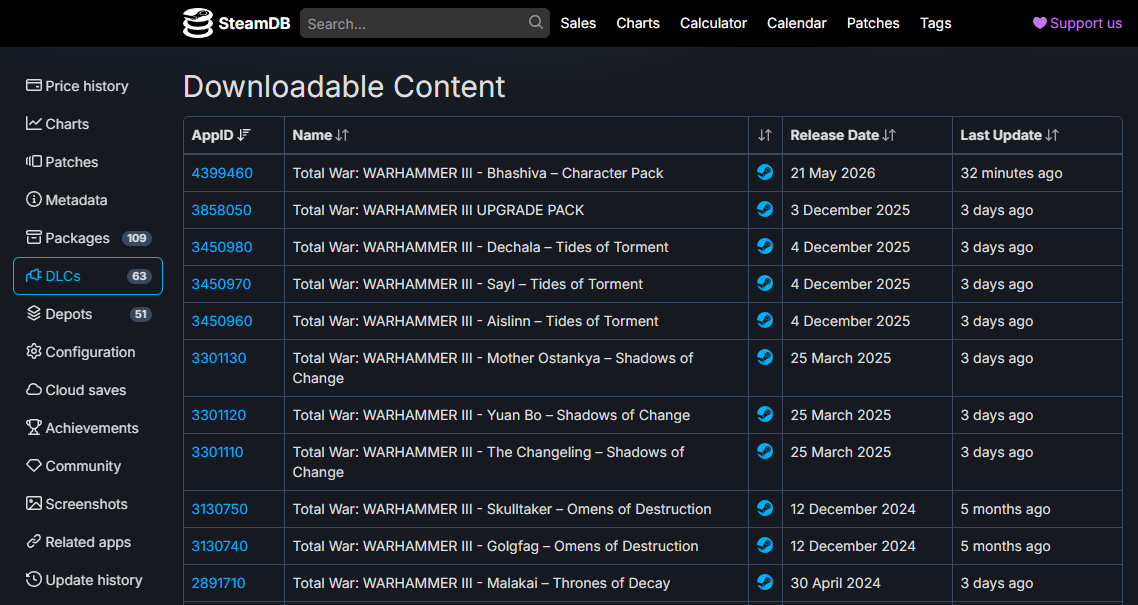Open Steam store icon for Bhashiva Character Pack
Screen dimensions: 1138x605
click(765, 173)
